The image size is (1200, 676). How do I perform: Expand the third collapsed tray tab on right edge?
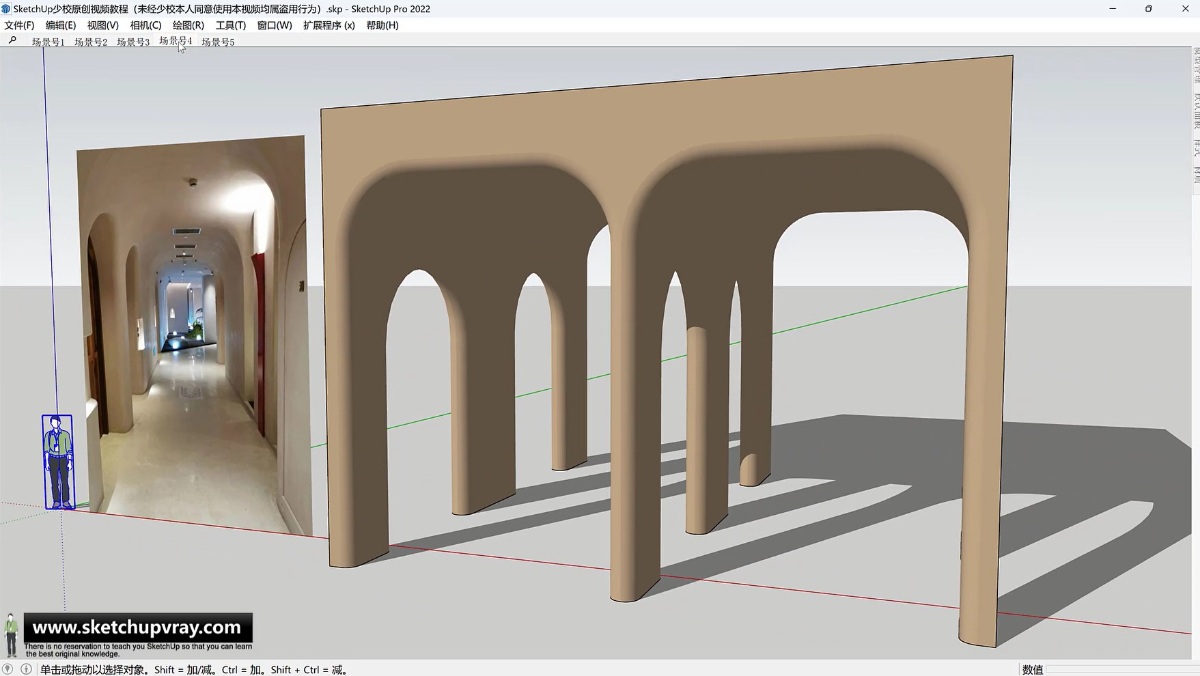1196,147
